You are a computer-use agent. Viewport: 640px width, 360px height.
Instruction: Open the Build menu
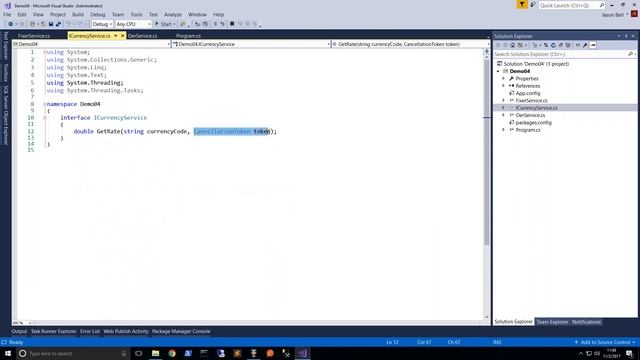(78, 14)
